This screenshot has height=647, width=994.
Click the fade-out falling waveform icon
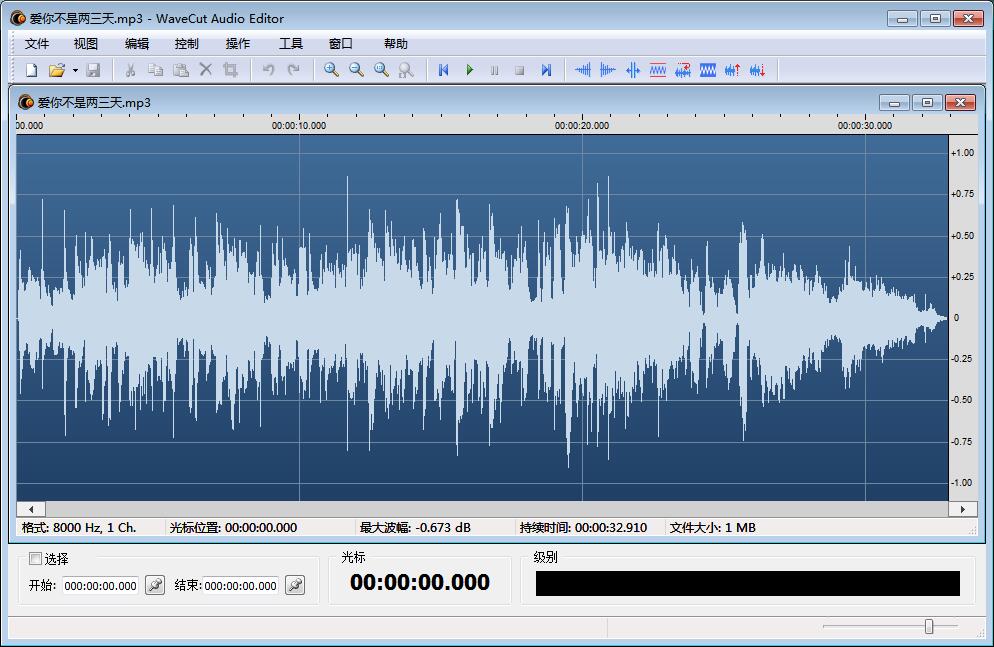pyautogui.click(x=607, y=70)
